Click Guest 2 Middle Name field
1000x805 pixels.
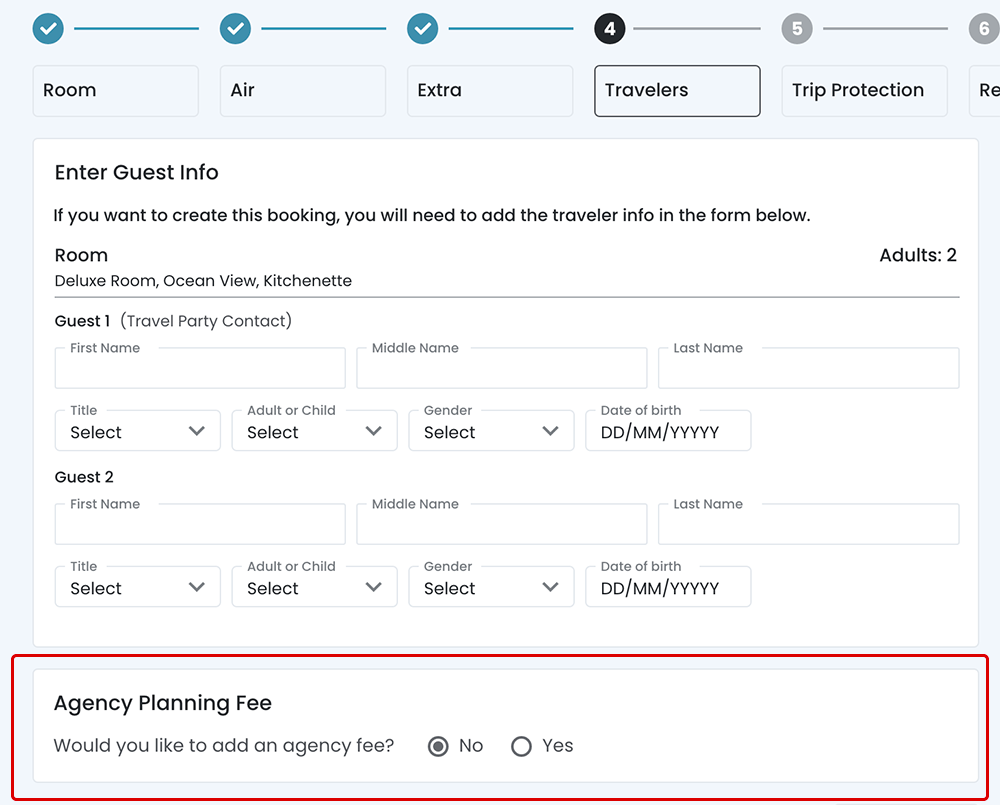(501, 525)
